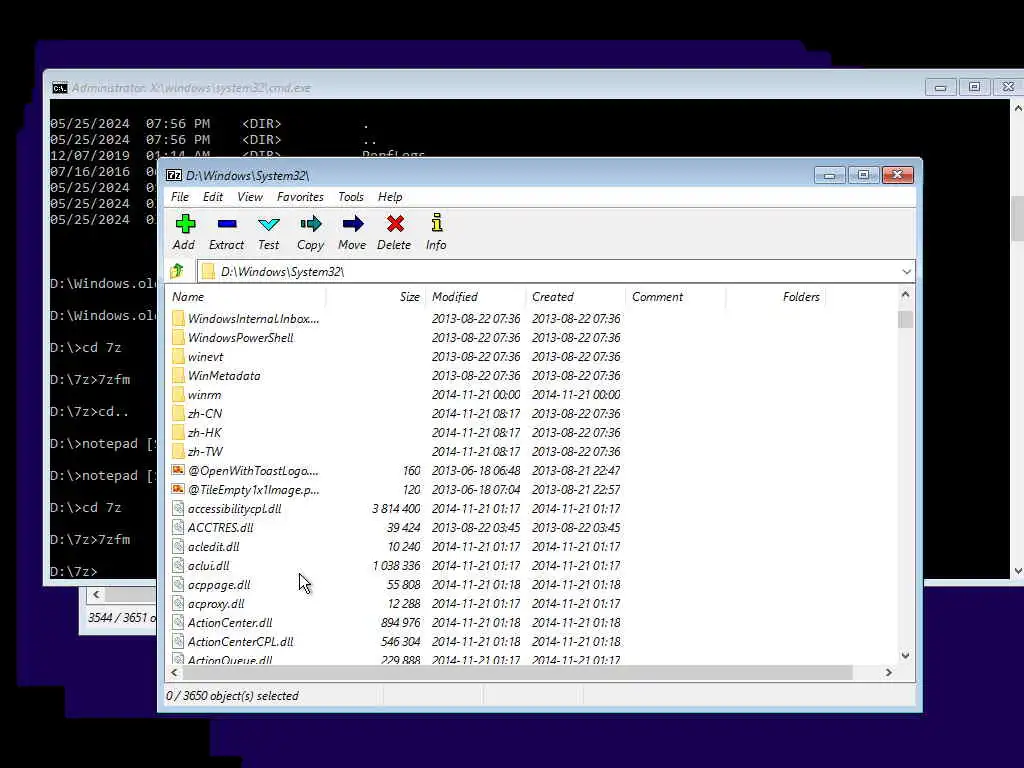1024x768 pixels.
Task: Click scroll left arrow in background window
Action: (x=96, y=594)
